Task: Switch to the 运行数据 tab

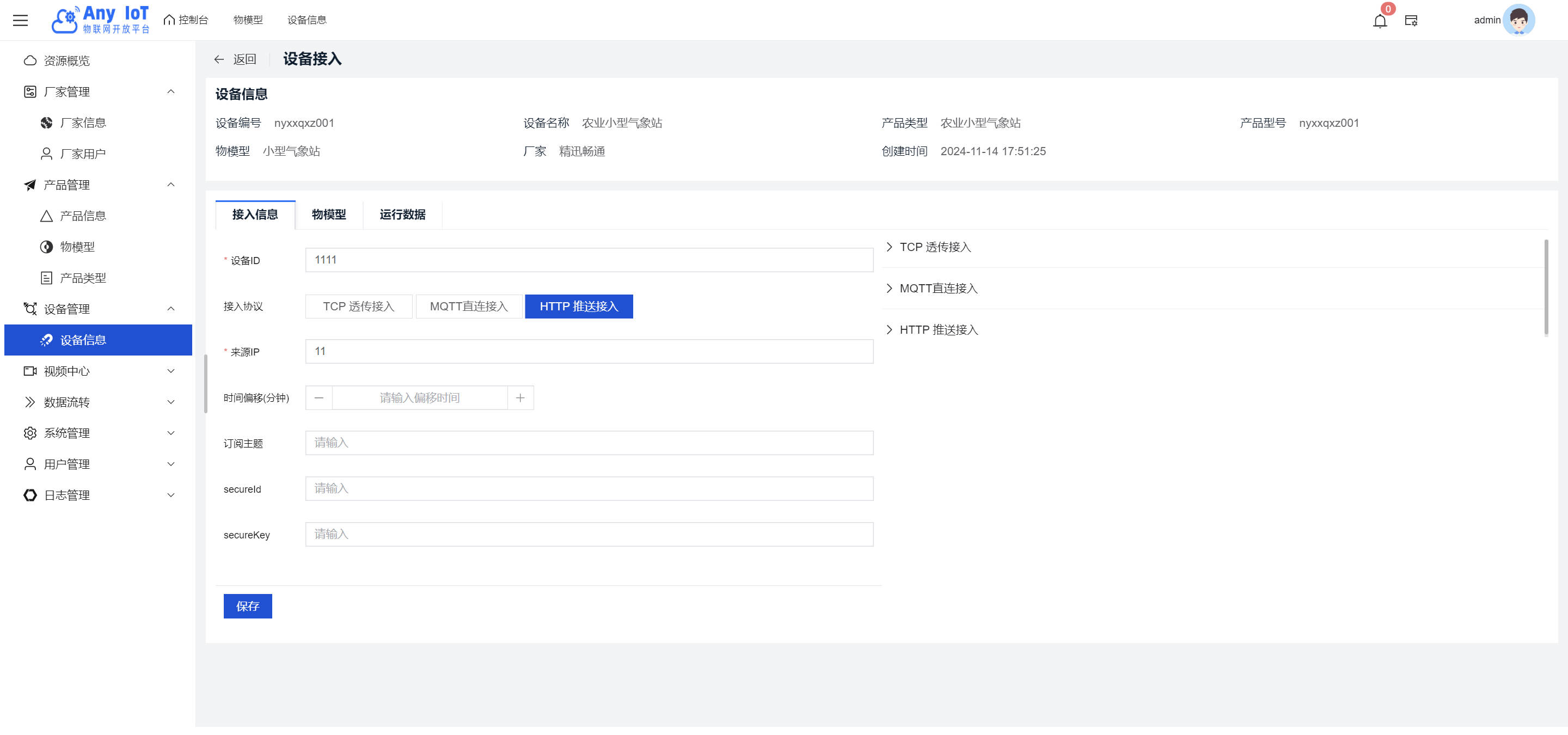Action: [x=402, y=215]
